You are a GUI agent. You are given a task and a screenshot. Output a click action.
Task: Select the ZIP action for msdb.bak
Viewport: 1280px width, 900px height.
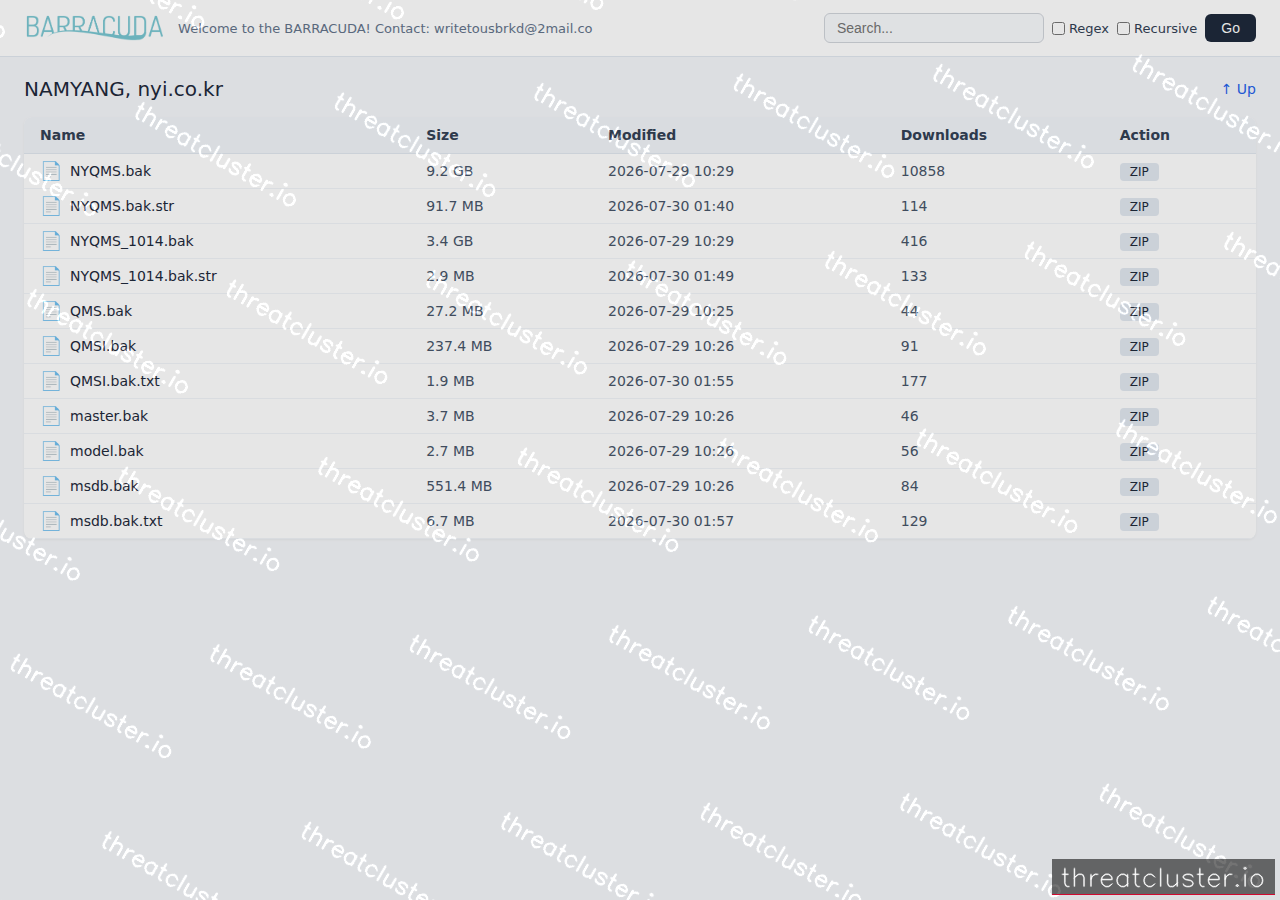pos(1139,487)
